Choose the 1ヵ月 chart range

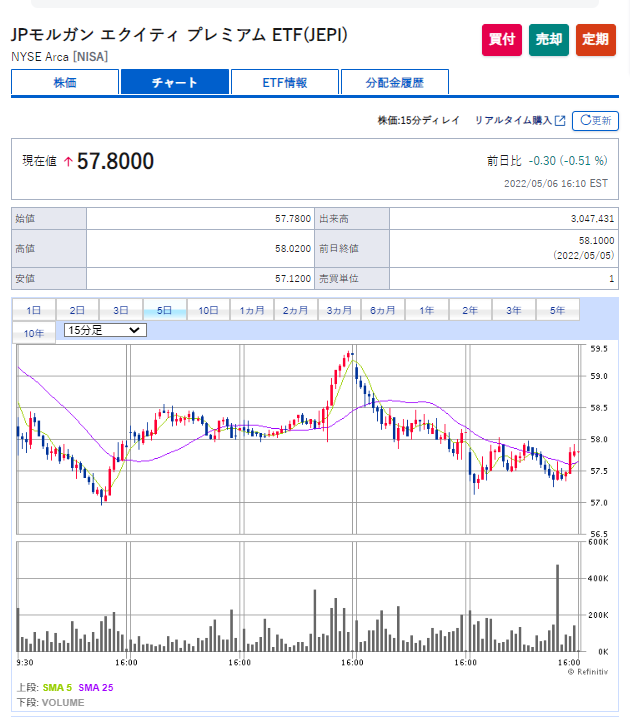252,310
